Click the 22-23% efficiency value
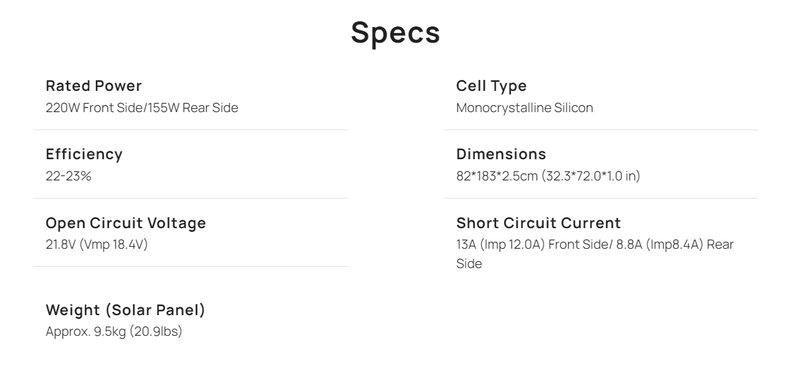Viewport: 800px width, 368px height. pos(68,176)
